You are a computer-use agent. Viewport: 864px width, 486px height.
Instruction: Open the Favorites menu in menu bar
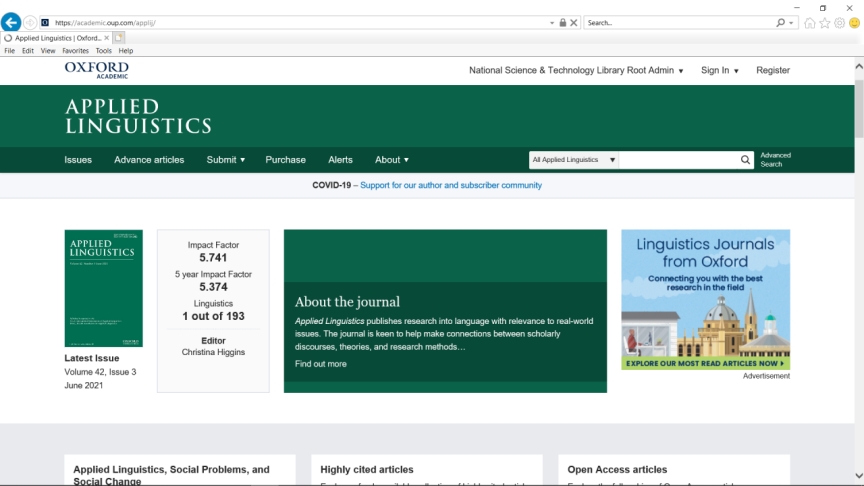75,51
